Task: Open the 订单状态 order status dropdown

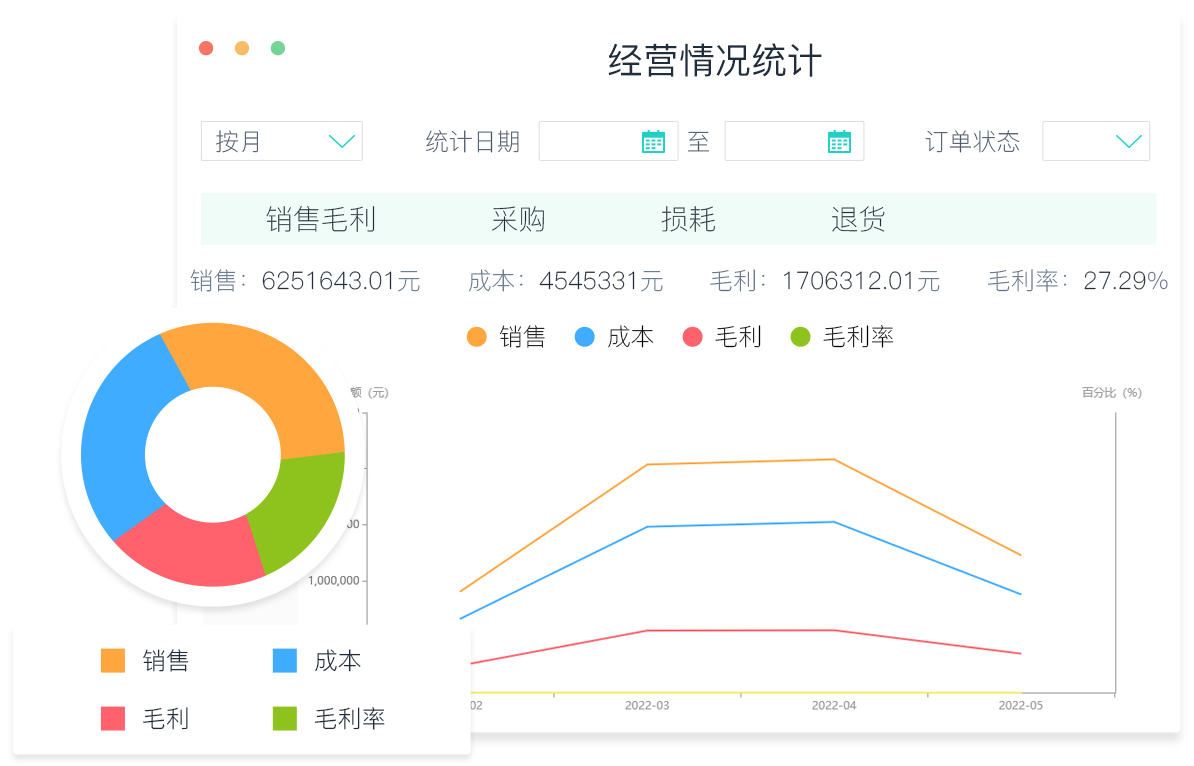Action: point(1096,141)
